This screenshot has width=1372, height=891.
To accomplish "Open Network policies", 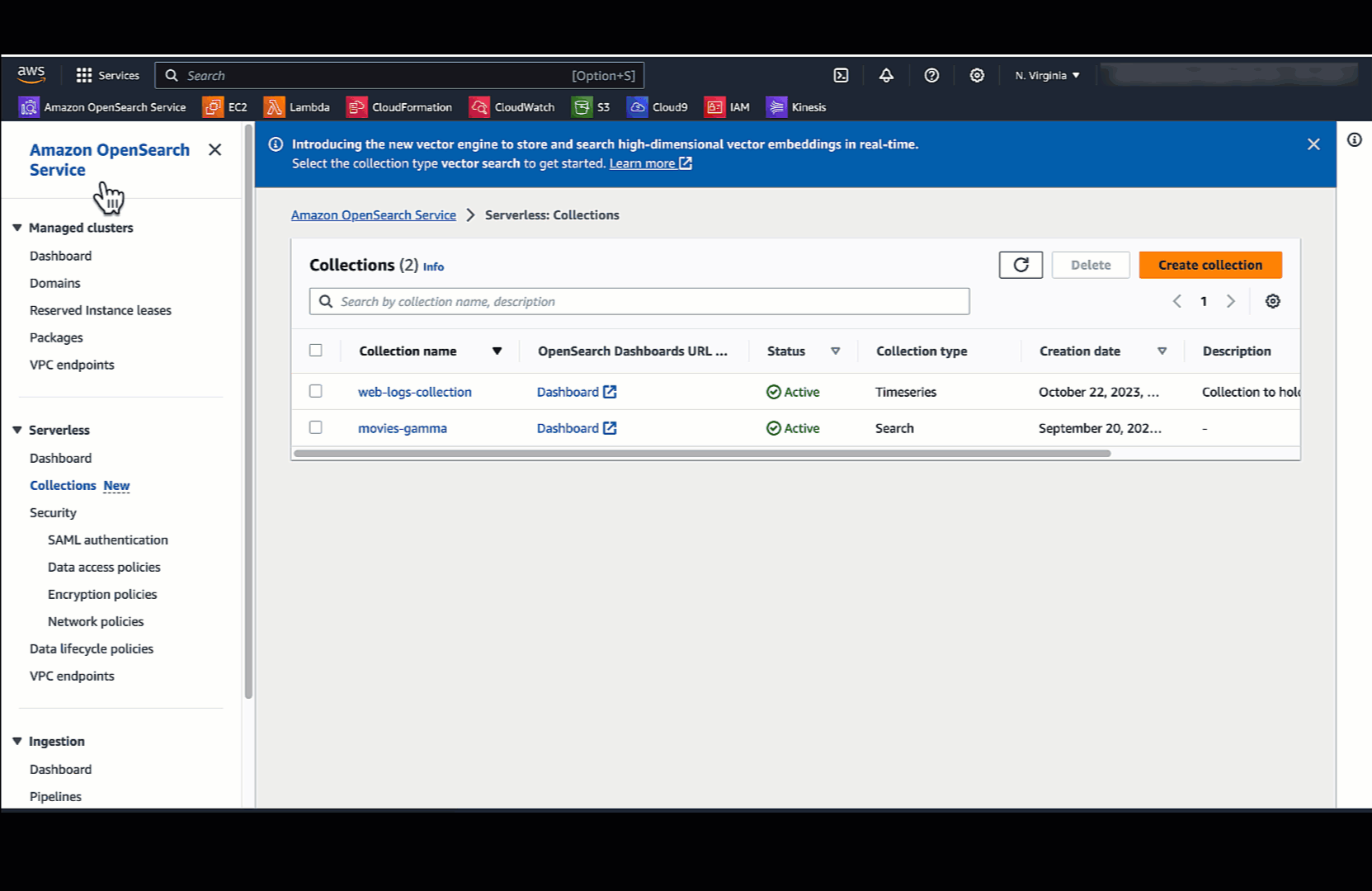I will (96, 621).
